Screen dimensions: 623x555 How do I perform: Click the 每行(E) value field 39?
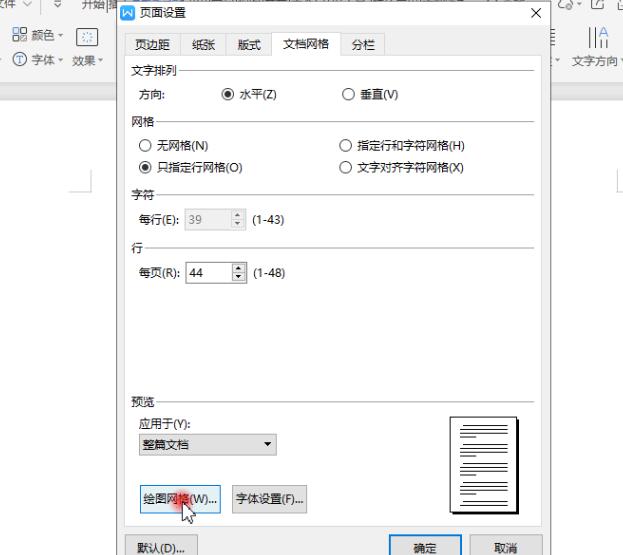click(208, 220)
